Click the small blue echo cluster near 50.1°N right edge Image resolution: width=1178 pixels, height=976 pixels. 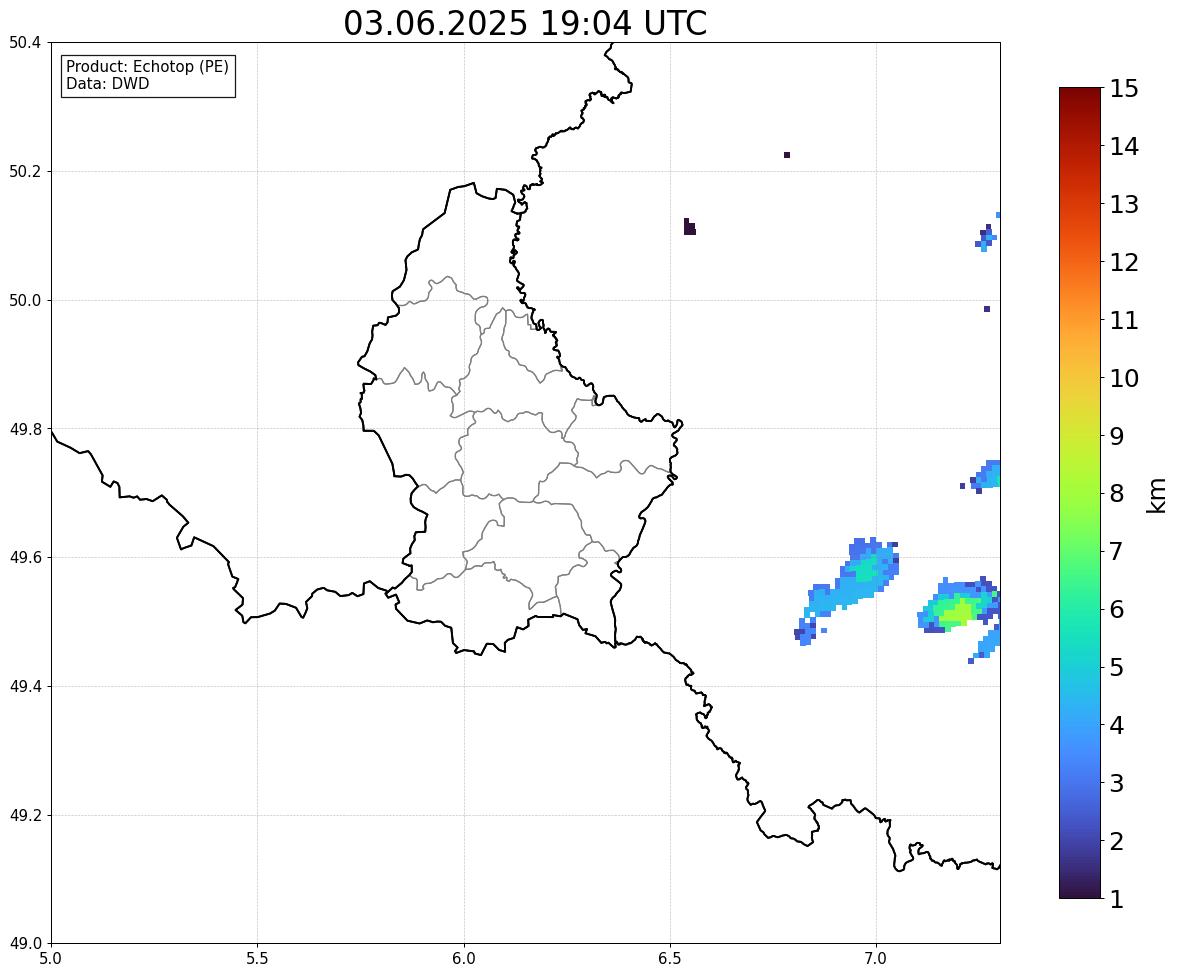[x=986, y=237]
